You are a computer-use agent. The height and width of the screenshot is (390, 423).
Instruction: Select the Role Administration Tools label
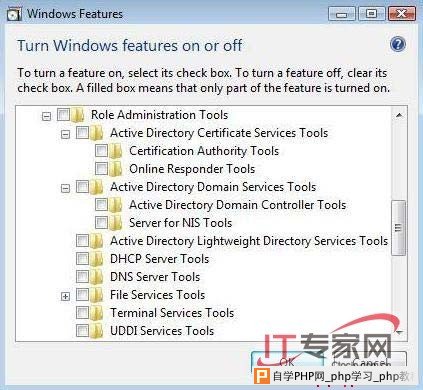coord(160,115)
